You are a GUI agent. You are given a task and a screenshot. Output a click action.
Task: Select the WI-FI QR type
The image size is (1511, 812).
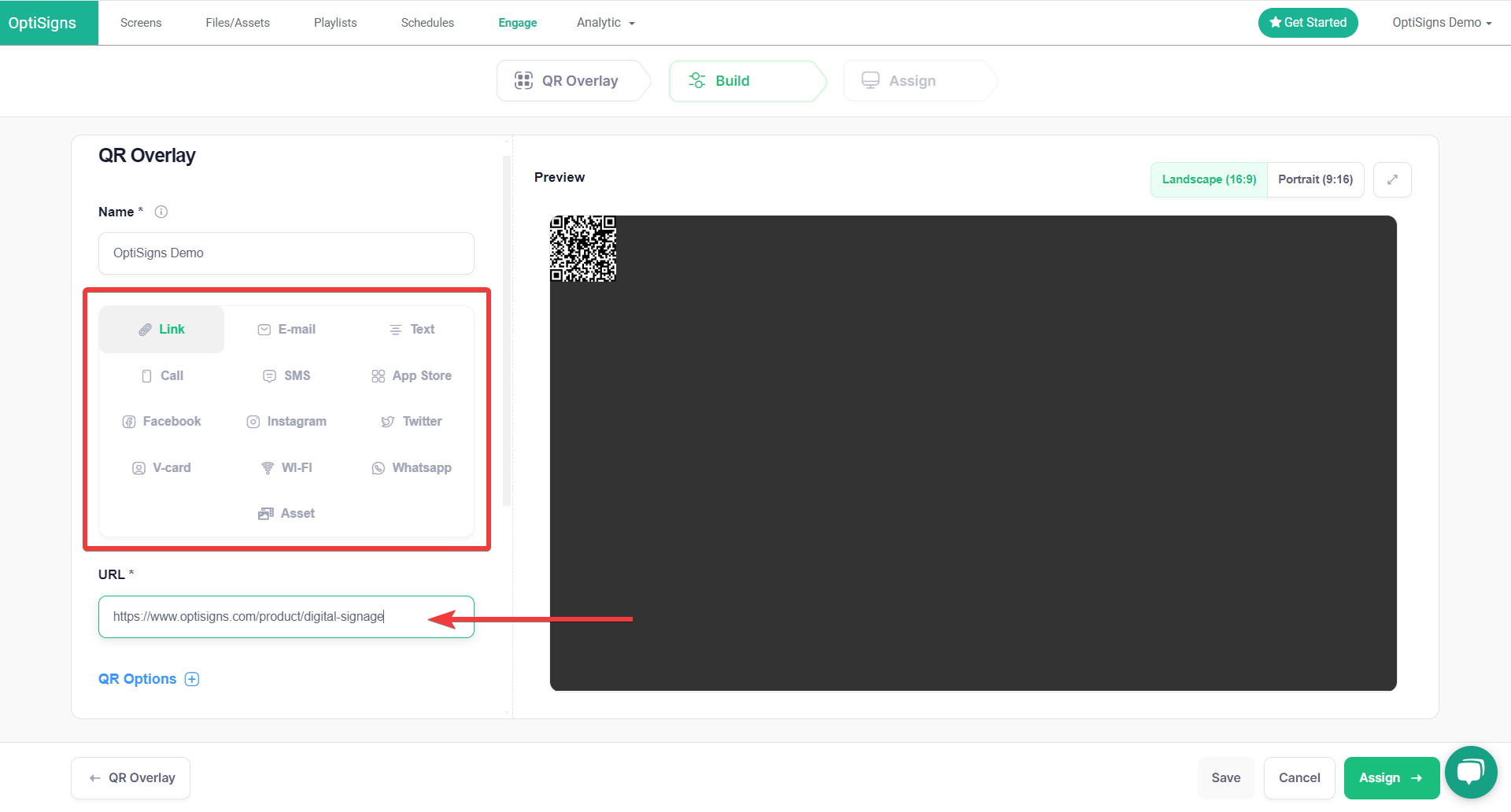[286, 468]
